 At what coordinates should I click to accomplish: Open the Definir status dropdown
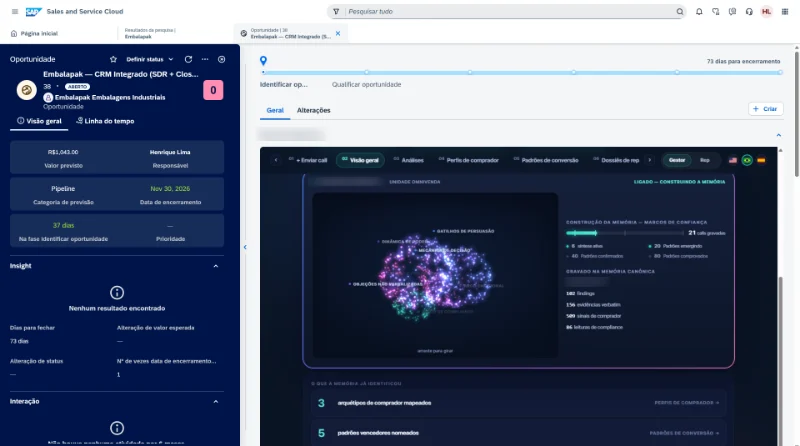pos(150,59)
